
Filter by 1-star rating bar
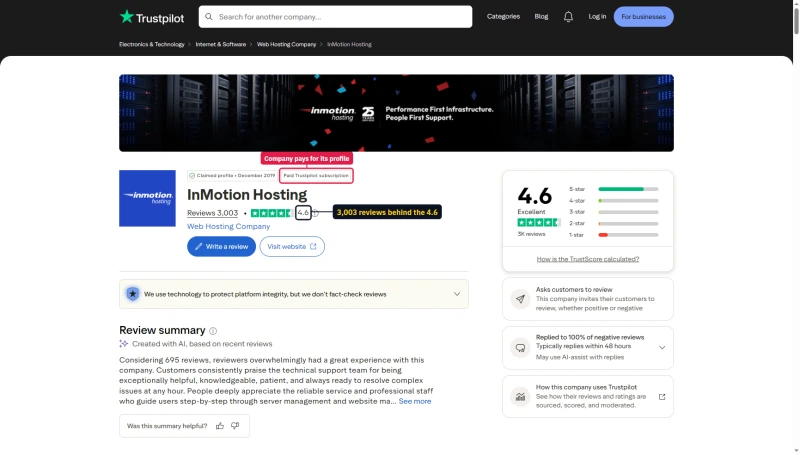coord(628,235)
